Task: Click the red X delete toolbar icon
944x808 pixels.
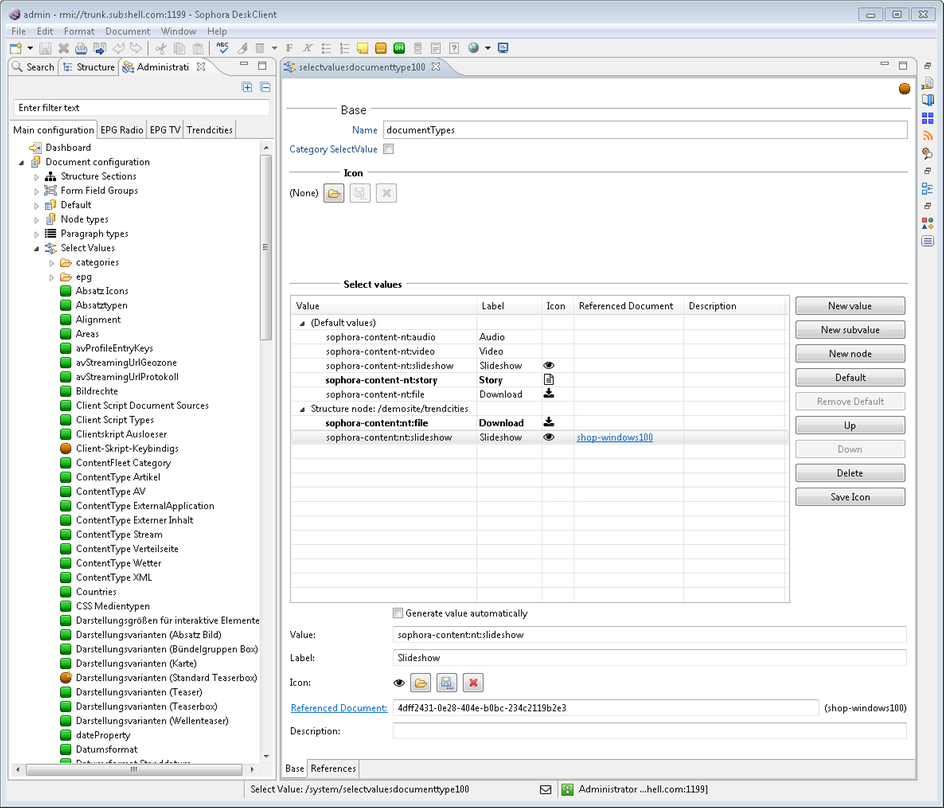Action: (x=63, y=48)
